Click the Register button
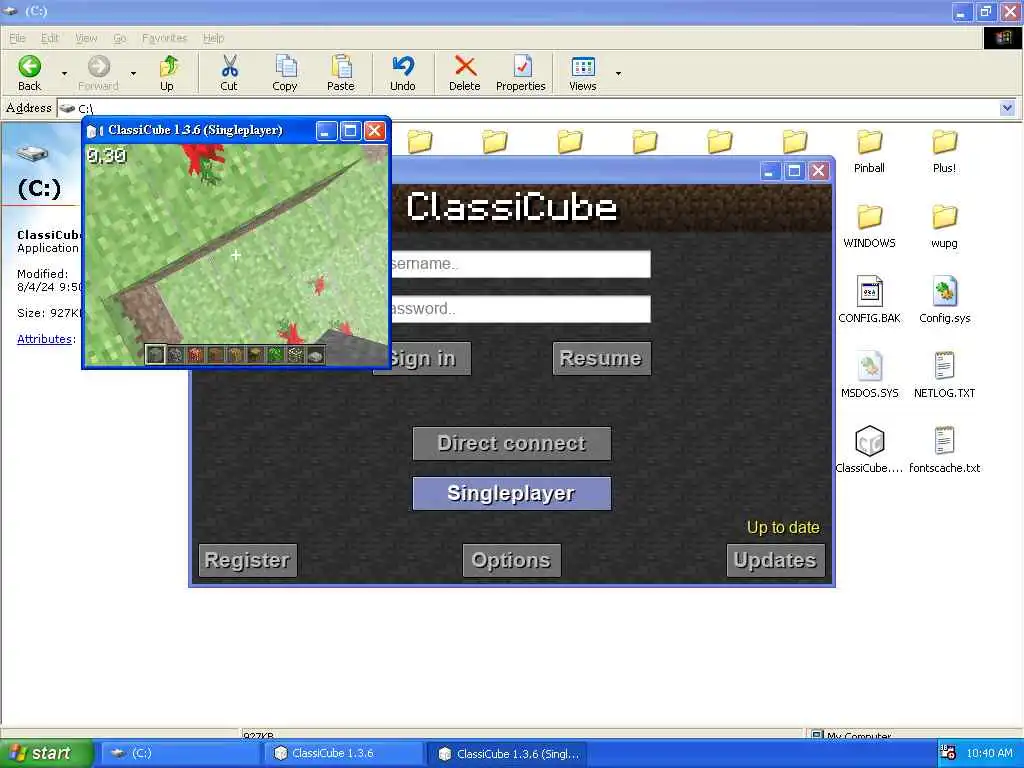The width and height of the screenshot is (1024, 768). [x=248, y=560]
